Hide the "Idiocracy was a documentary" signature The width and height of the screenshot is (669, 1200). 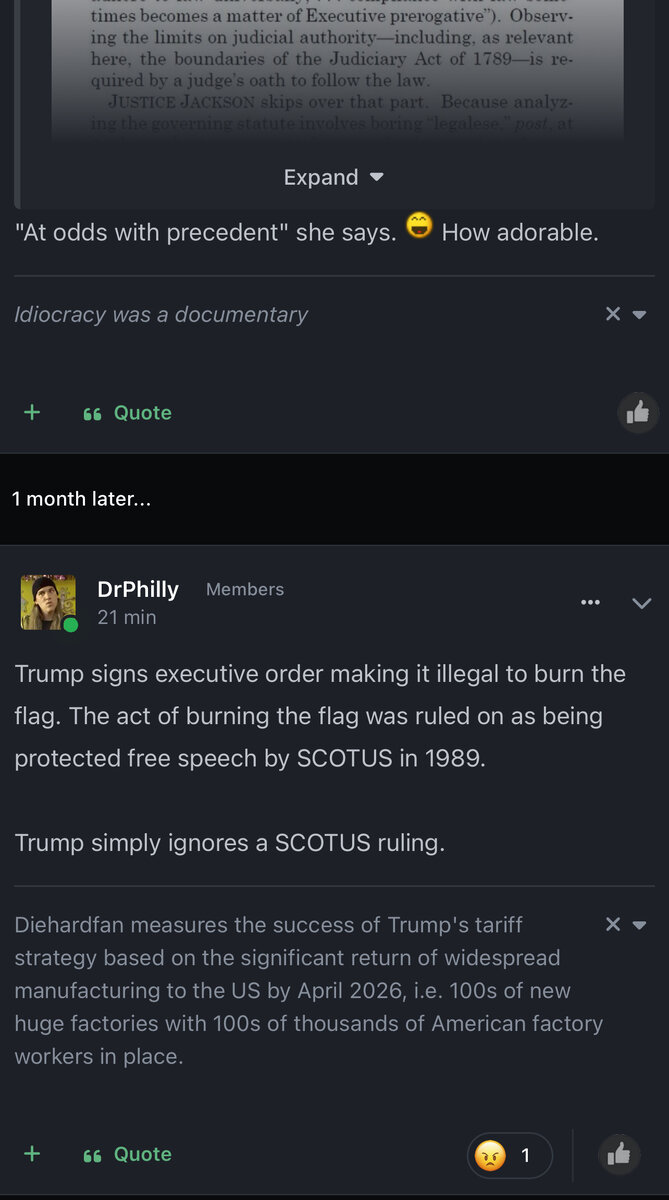613,314
